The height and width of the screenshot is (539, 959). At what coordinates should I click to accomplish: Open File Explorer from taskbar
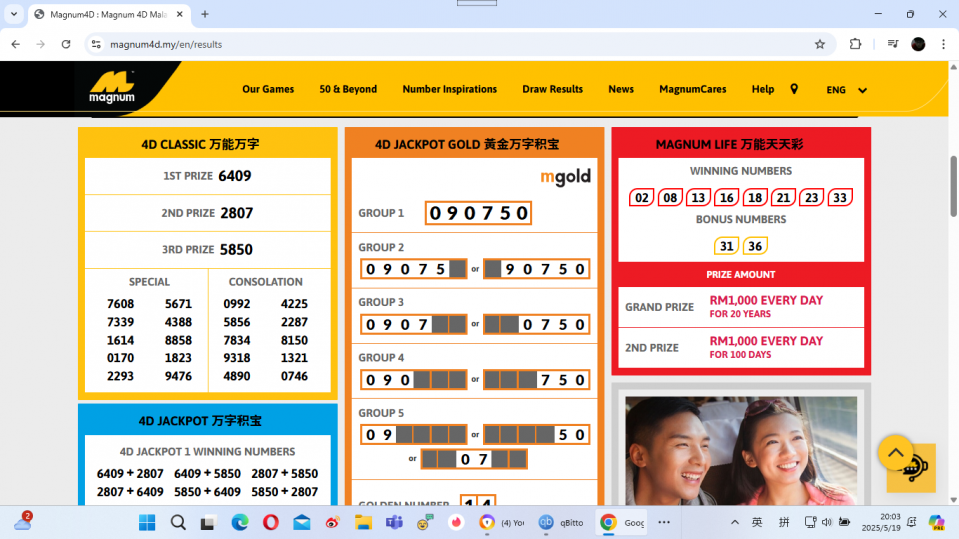[363, 522]
